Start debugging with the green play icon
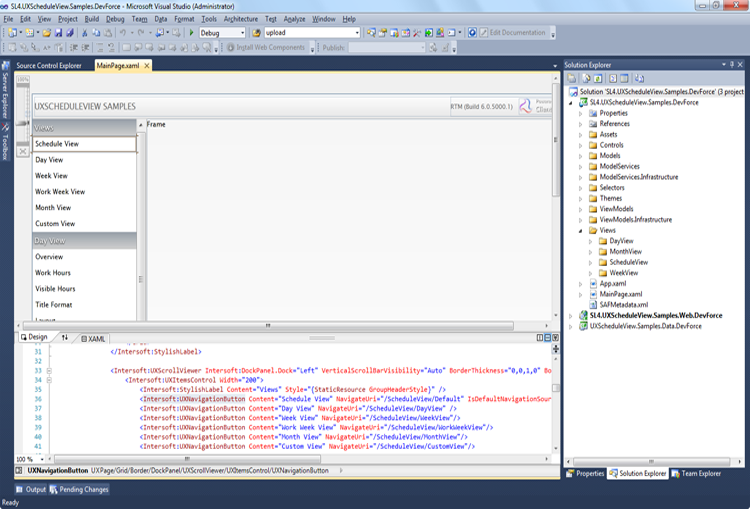Viewport: 750px width, 509px height. click(x=191, y=33)
